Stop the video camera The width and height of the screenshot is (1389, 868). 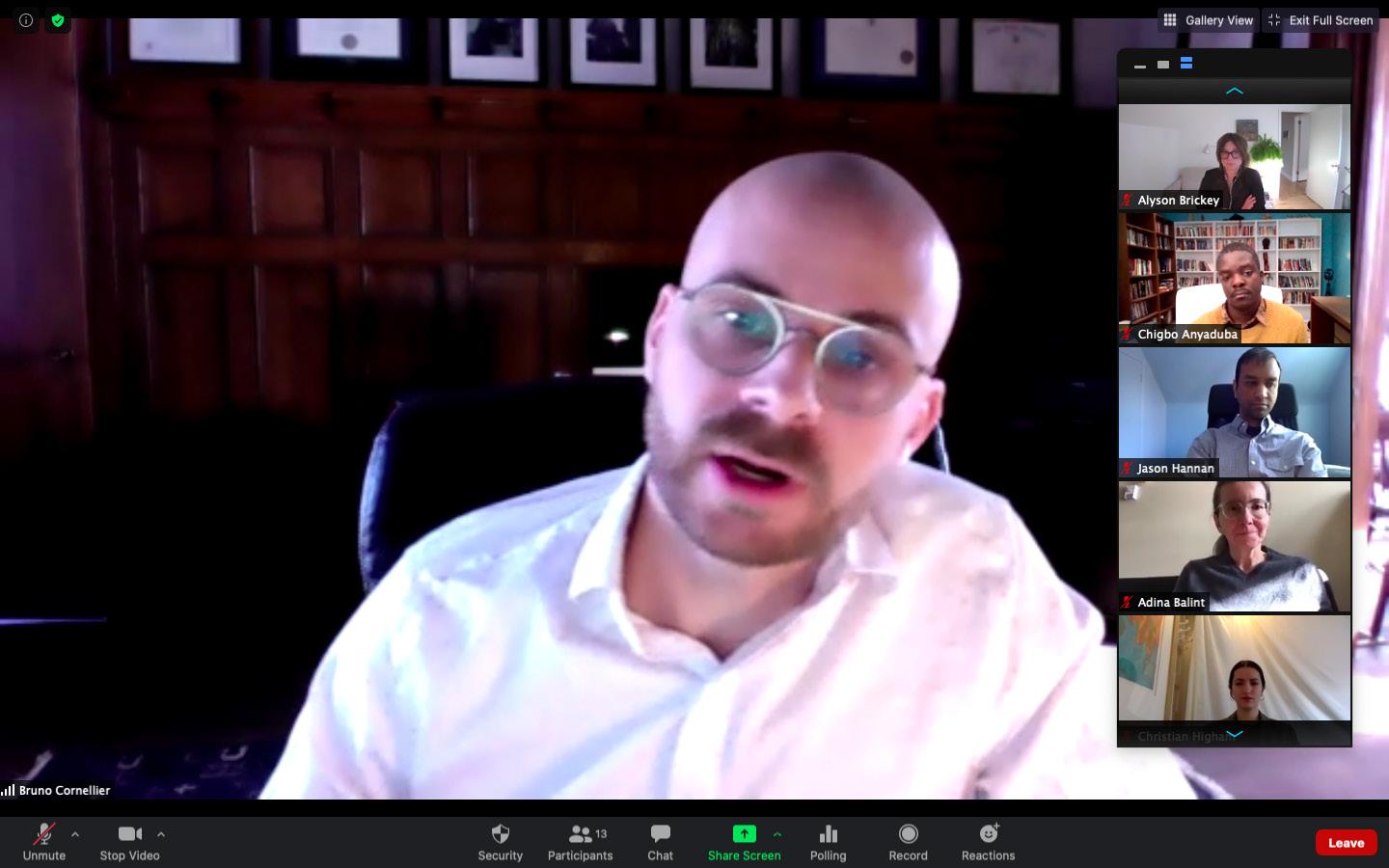click(x=130, y=842)
